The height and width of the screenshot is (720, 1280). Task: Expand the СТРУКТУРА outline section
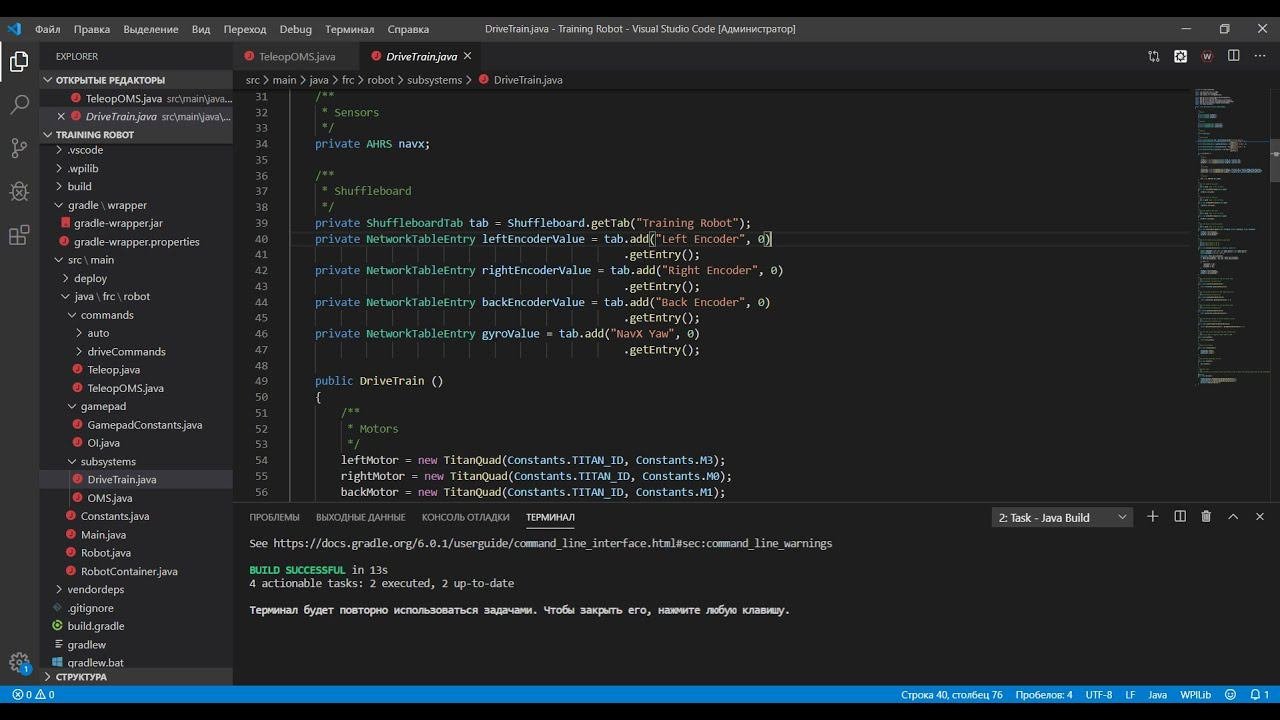80,677
